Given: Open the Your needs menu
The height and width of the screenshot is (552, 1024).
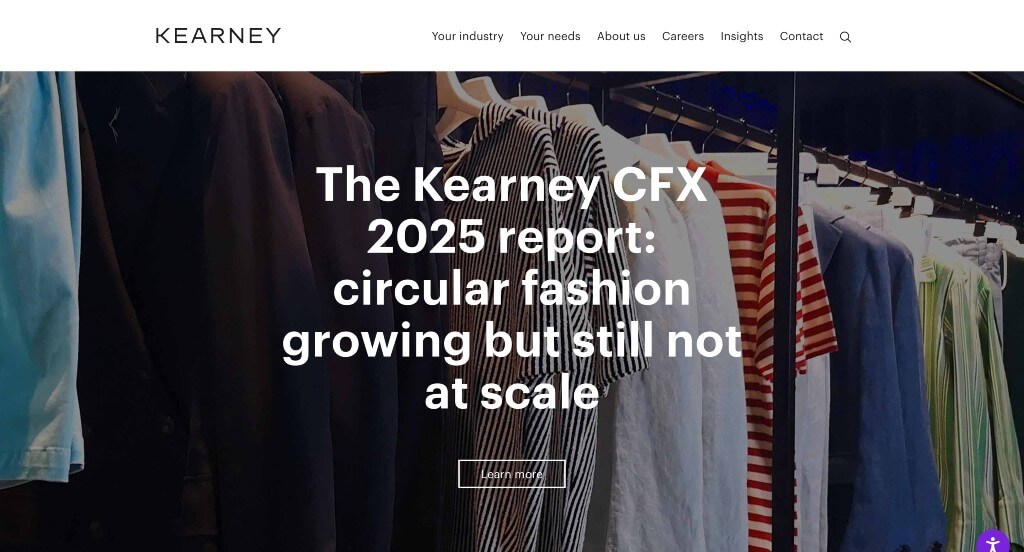Looking at the screenshot, I should 550,37.
